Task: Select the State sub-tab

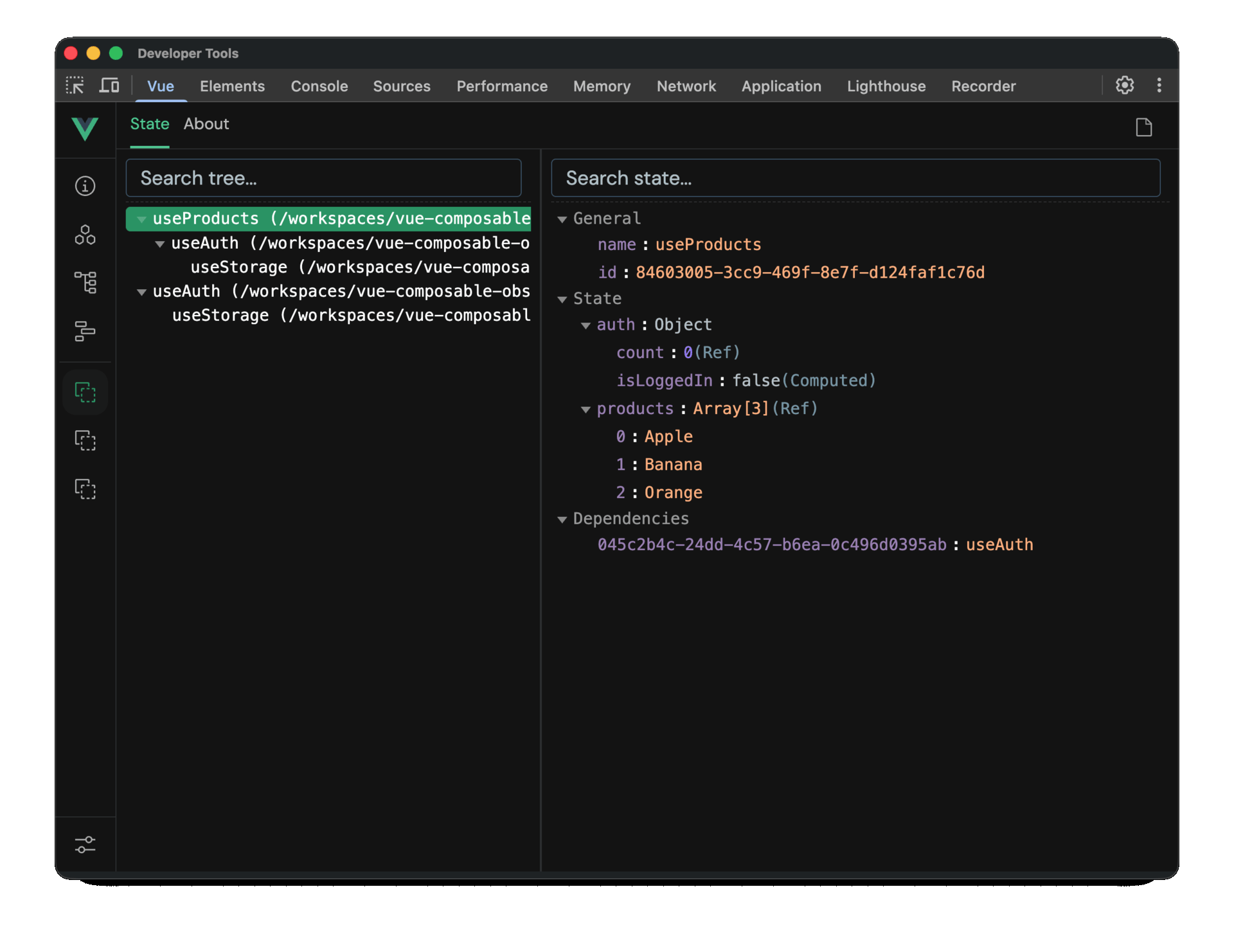Action: 150,124
